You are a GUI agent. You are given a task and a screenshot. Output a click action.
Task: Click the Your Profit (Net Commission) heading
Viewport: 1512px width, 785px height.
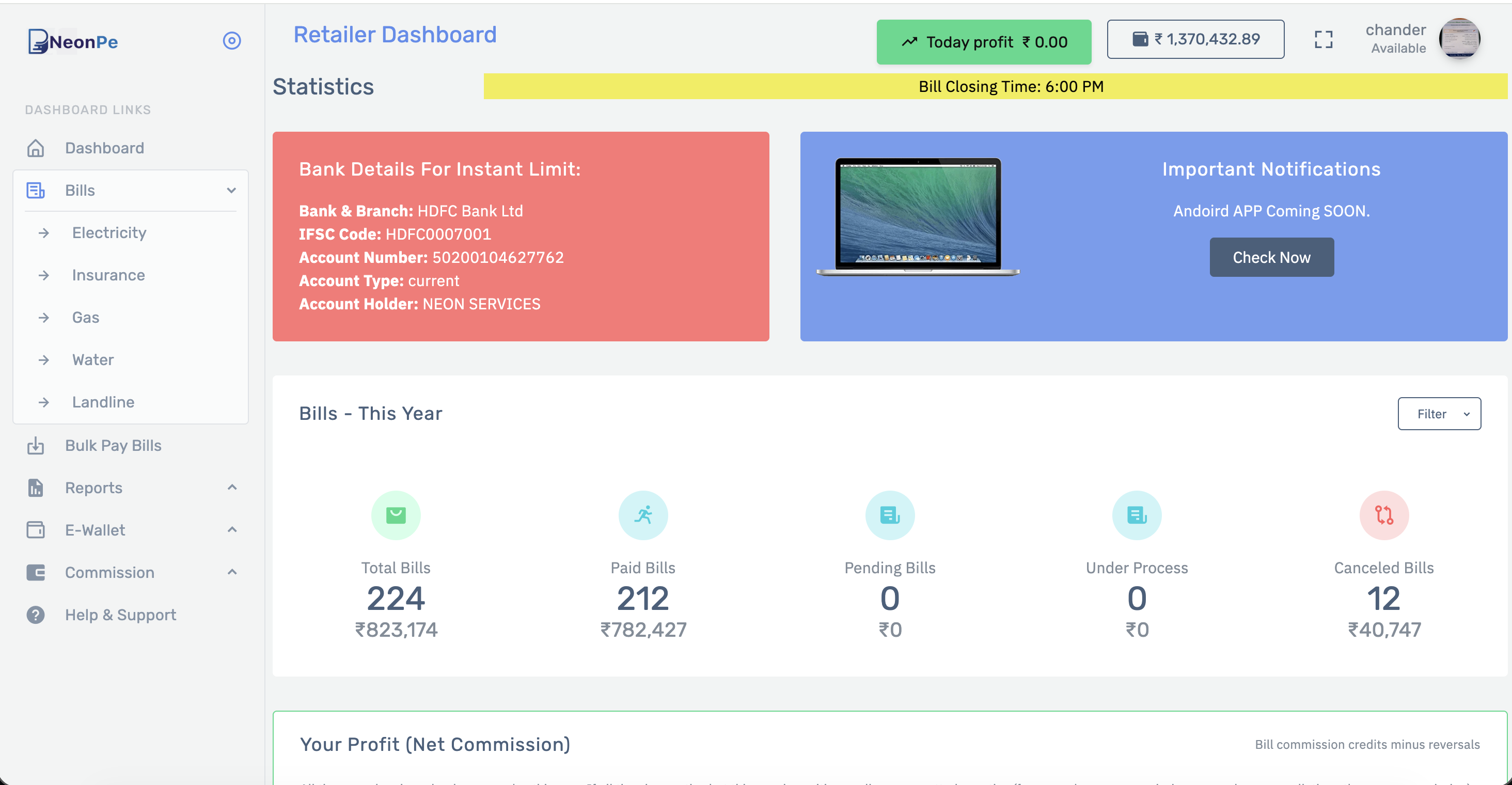pyautogui.click(x=435, y=744)
